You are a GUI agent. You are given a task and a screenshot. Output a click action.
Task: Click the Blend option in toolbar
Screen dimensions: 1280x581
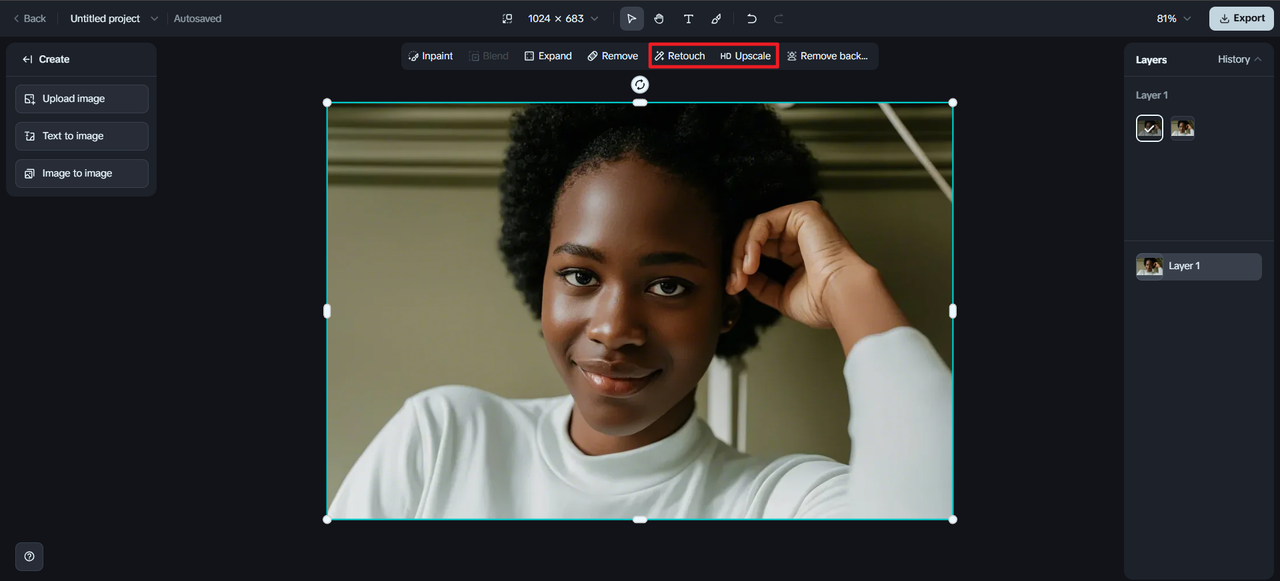[489, 56]
